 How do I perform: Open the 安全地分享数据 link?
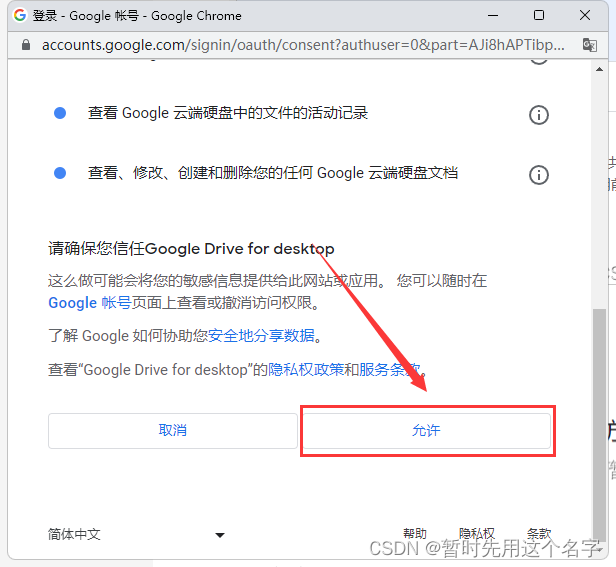point(261,336)
